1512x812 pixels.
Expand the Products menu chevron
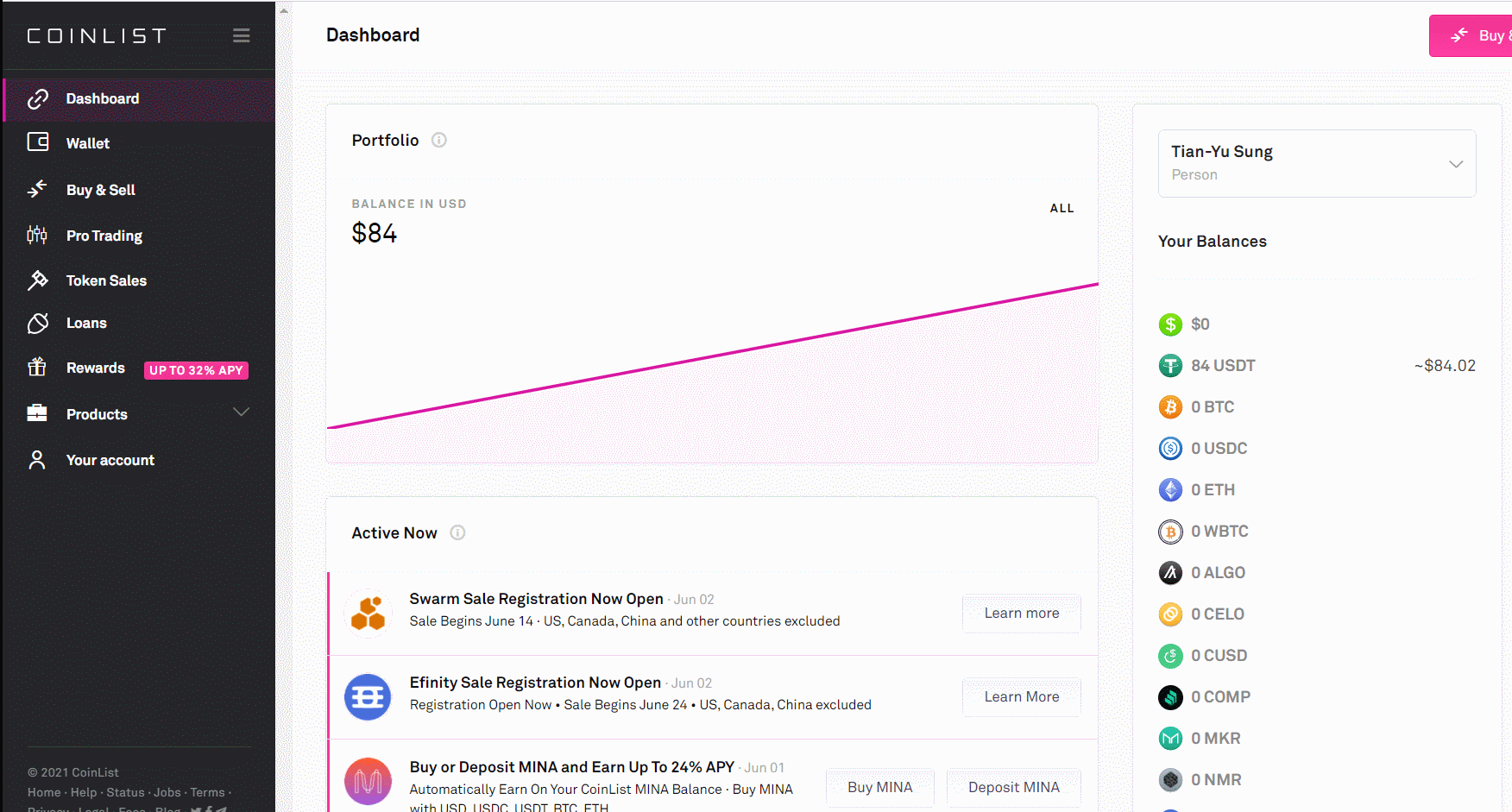point(242,412)
